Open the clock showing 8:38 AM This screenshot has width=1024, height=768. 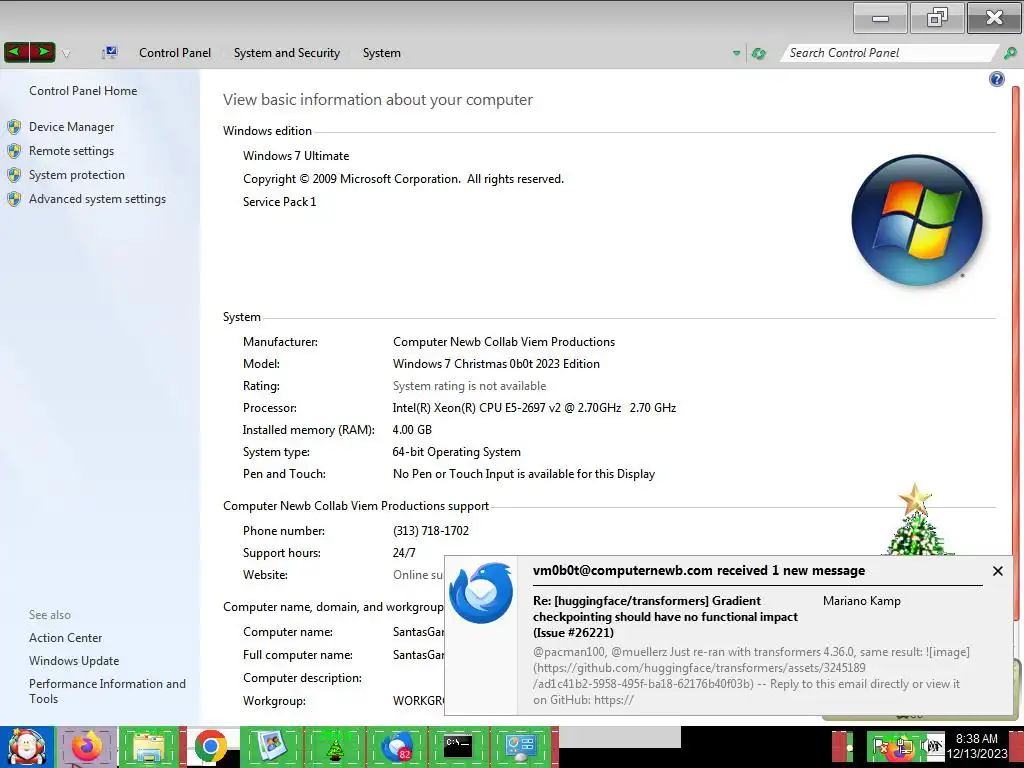[x=977, y=746]
